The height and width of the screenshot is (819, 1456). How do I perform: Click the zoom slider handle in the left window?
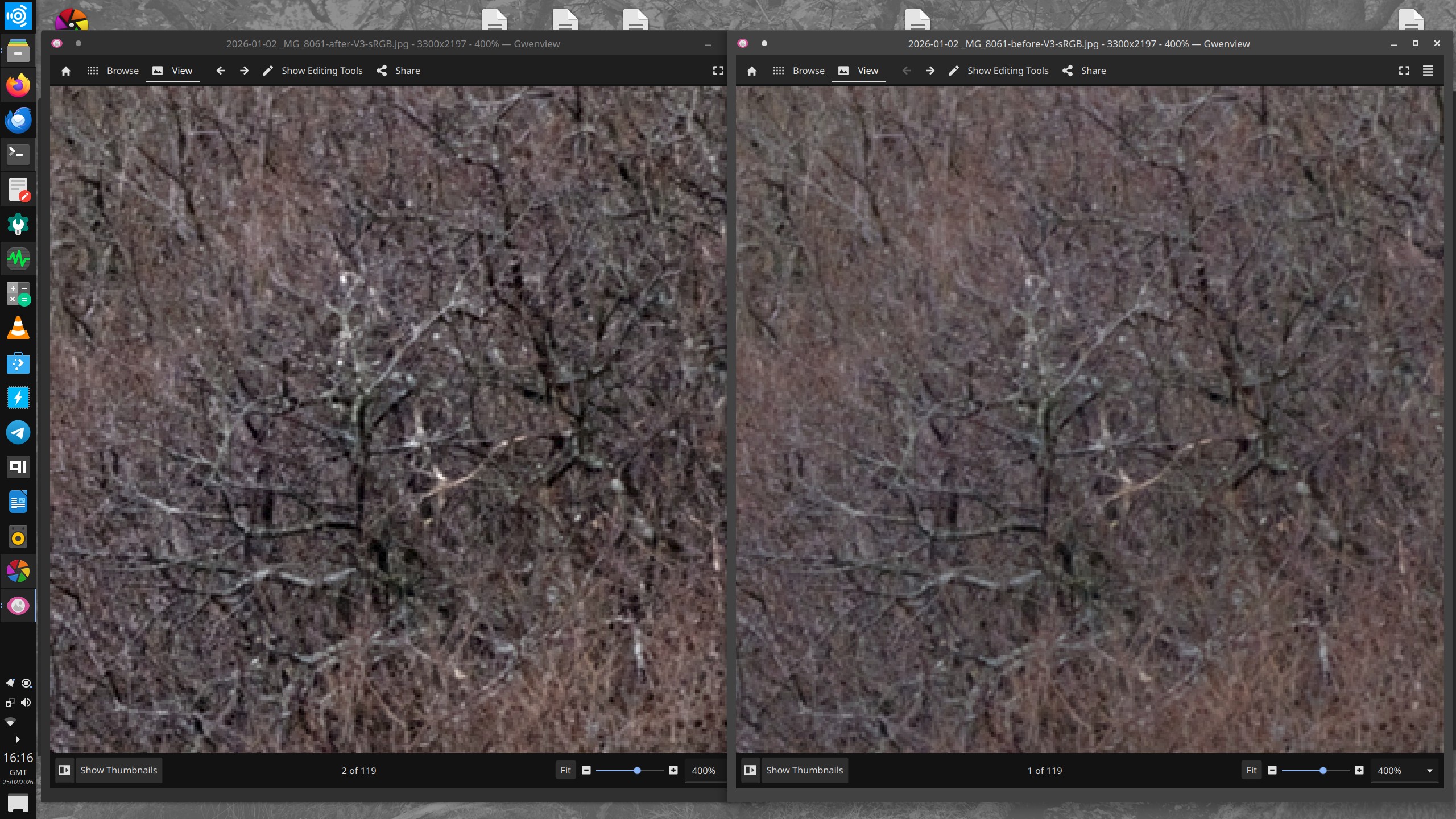pyautogui.click(x=637, y=770)
